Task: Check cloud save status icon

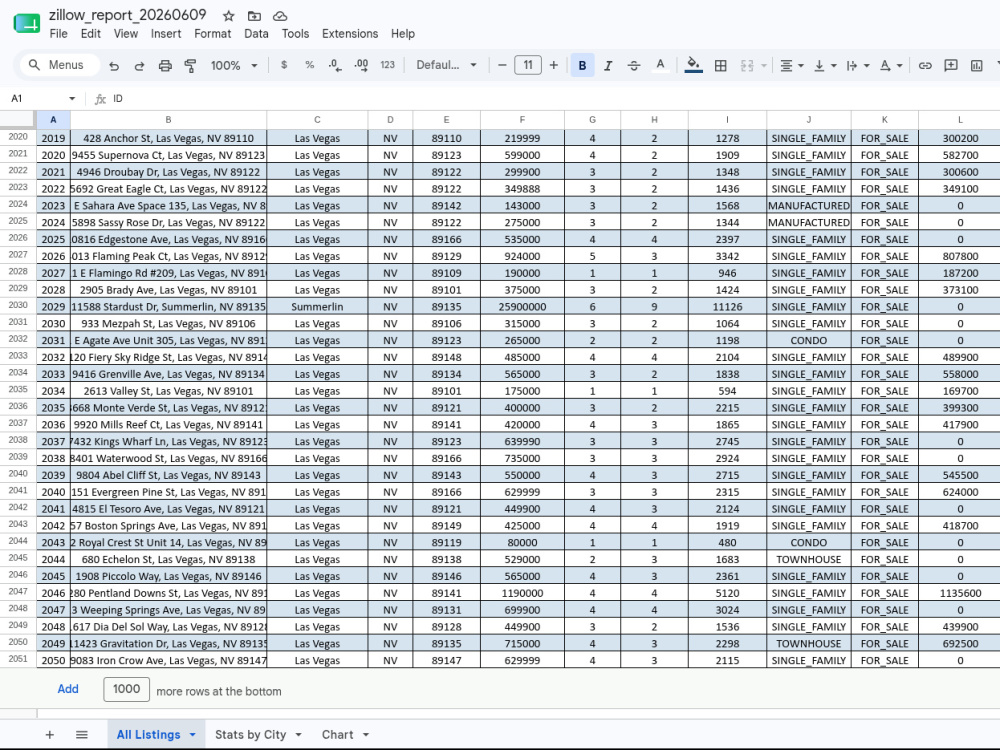Action: tap(279, 16)
